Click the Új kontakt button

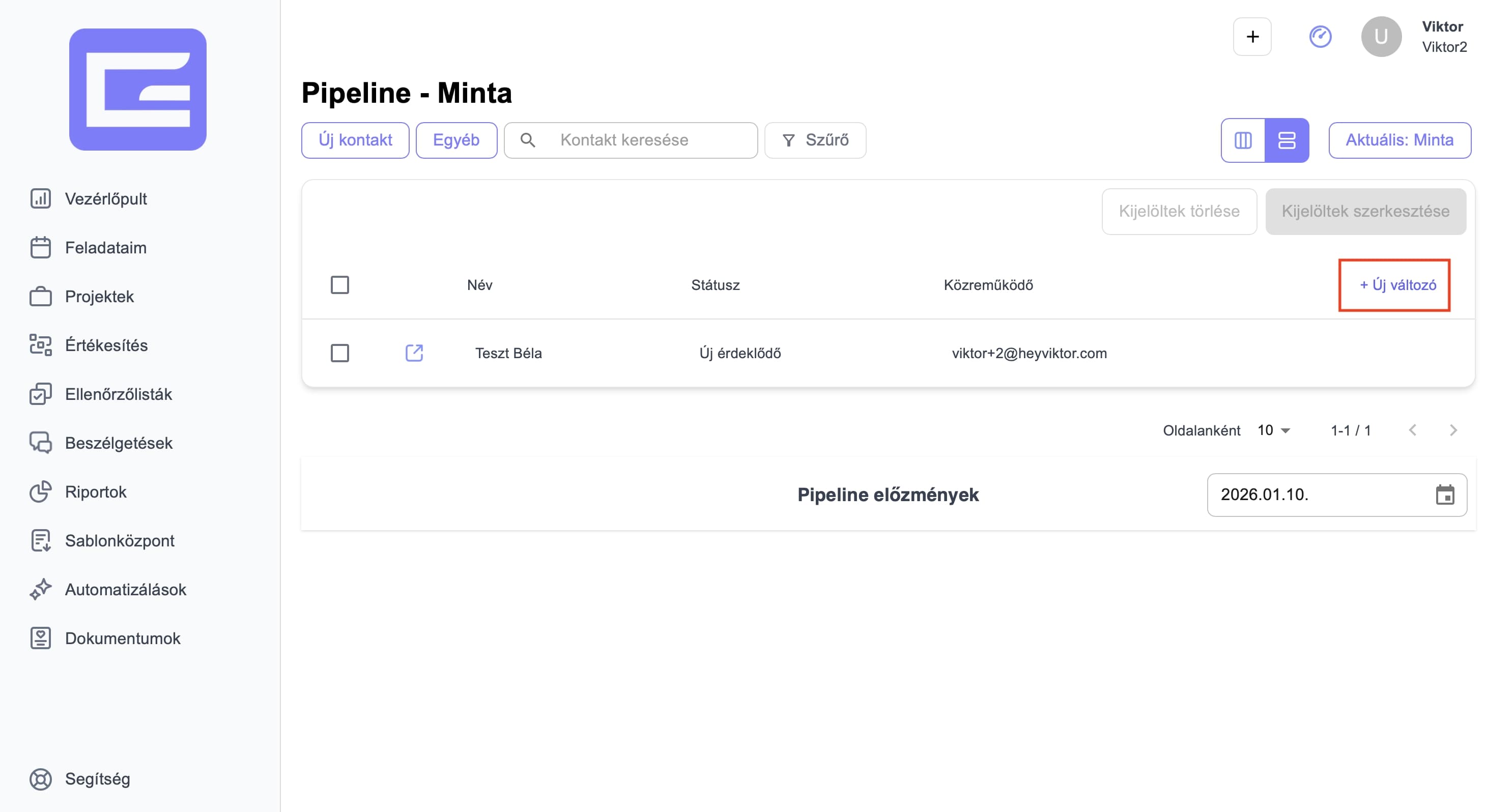(x=355, y=140)
